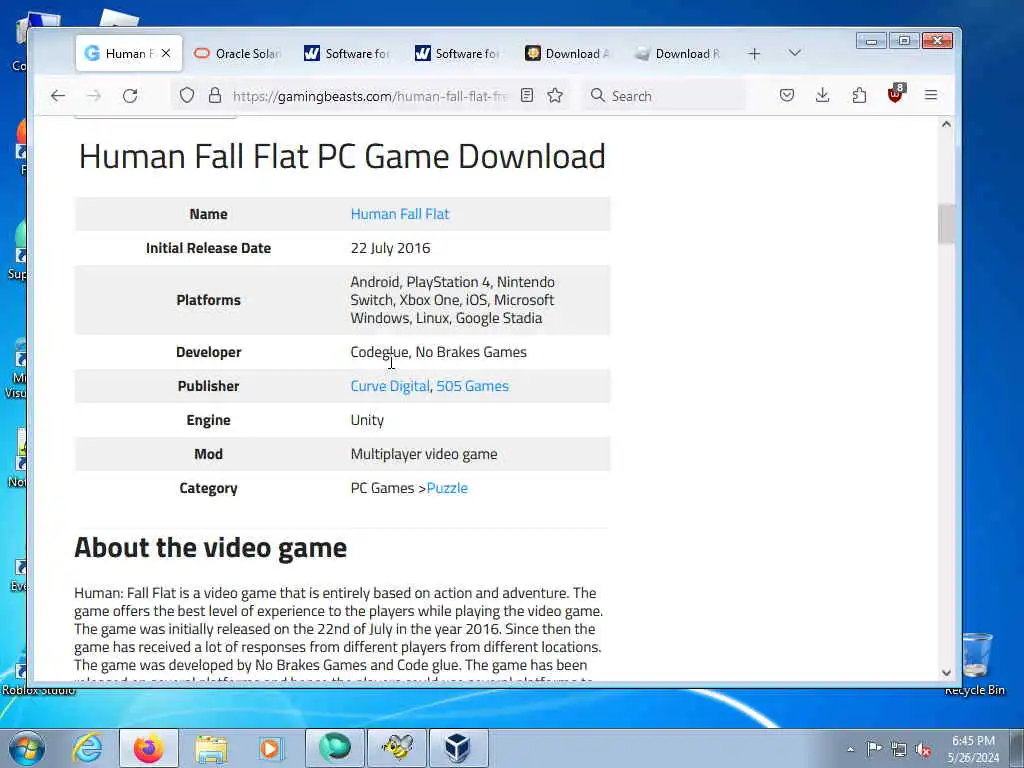Click Codeglue, No Brakes Games developer text

pos(438,352)
